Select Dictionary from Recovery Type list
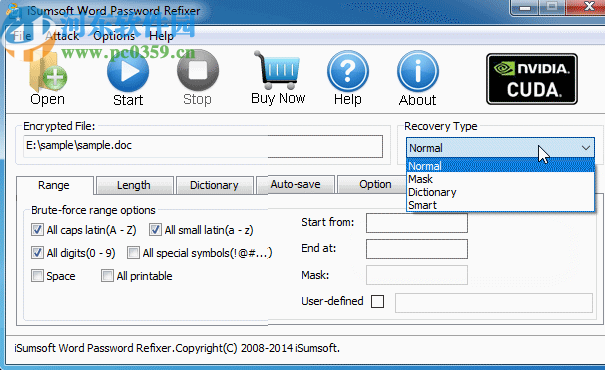Viewport: 605px width, 370px height. click(500, 192)
